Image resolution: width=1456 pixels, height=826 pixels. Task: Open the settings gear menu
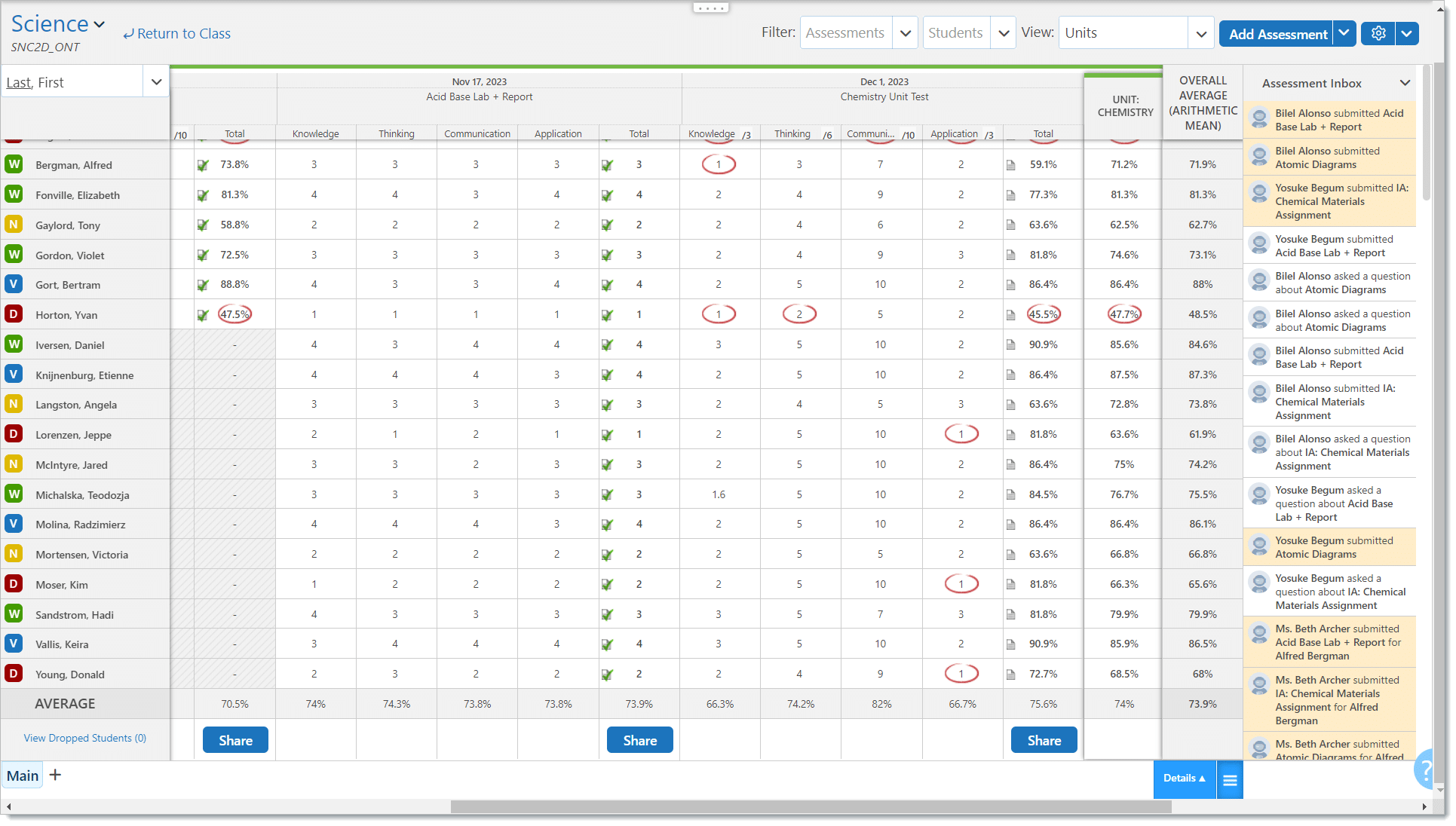(x=1378, y=34)
